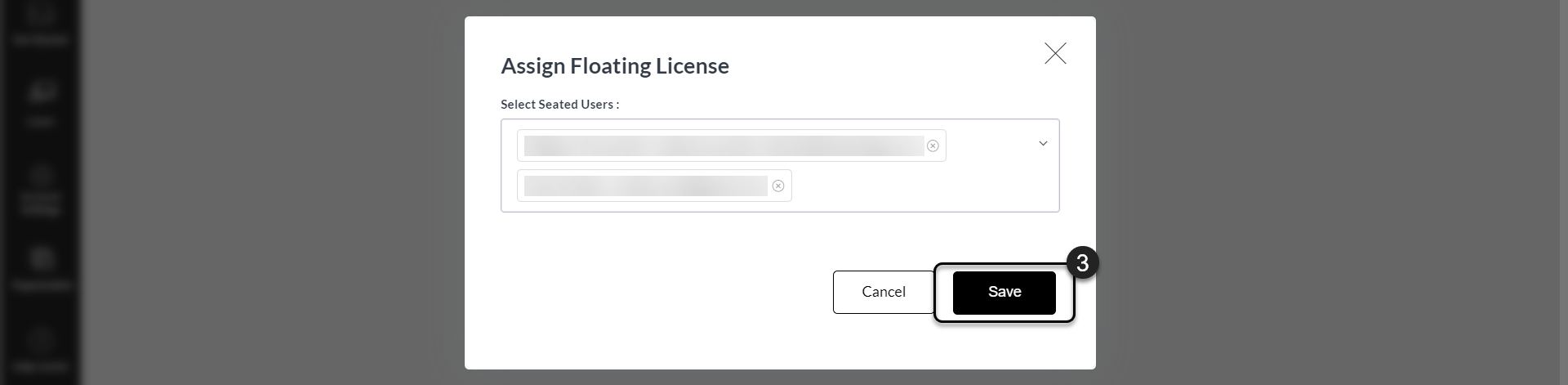Screen dimensions: 1568x385
Task: Open the topmost blurred sidebar item
Action: click(x=41, y=23)
